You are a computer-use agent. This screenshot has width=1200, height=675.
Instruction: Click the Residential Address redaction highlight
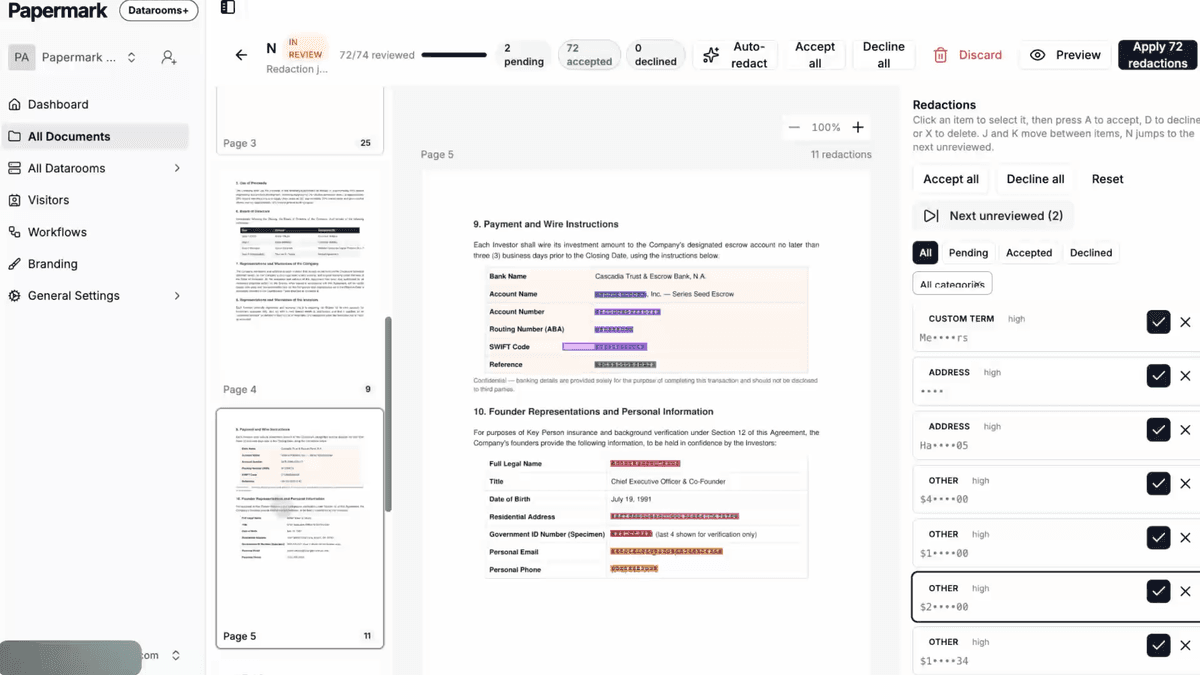pyautogui.click(x=674, y=516)
